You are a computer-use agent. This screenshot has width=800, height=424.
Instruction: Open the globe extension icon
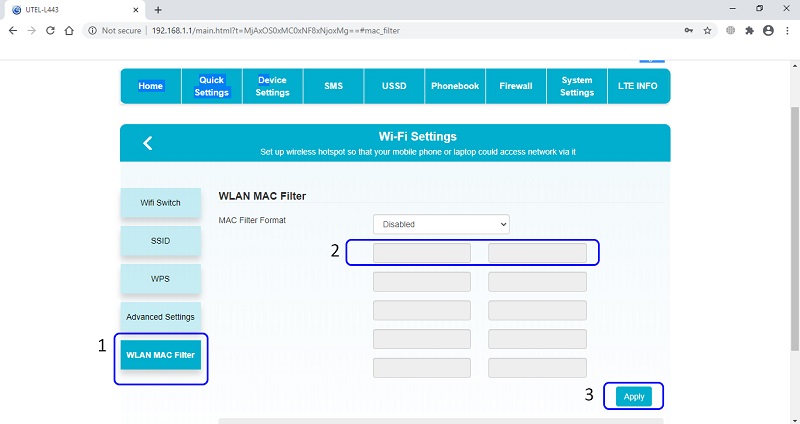tap(731, 31)
